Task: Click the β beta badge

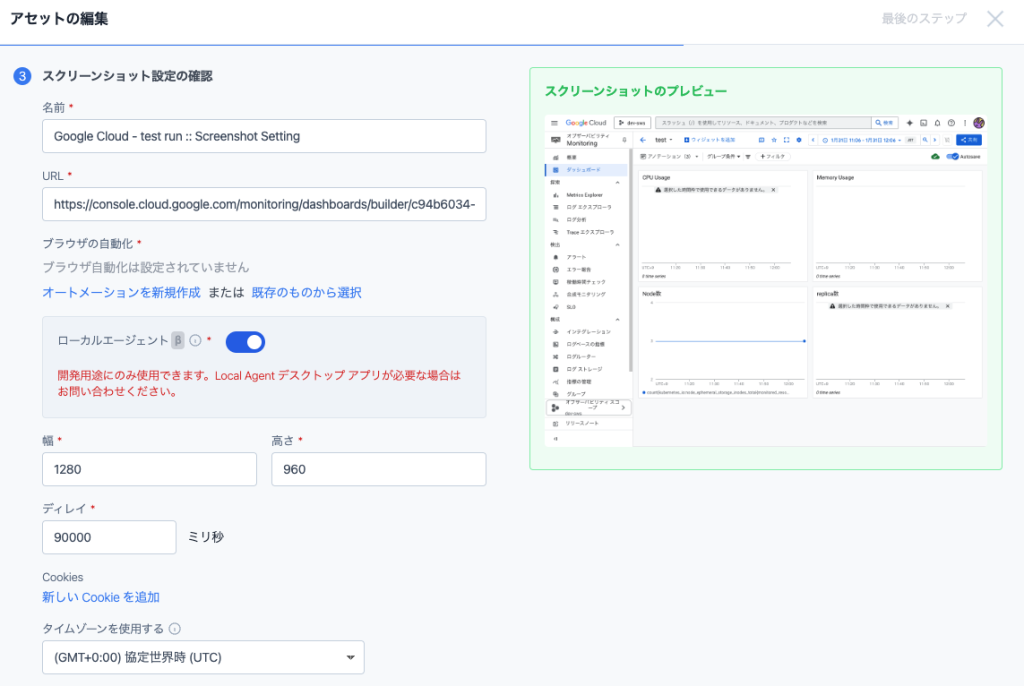Action: (x=178, y=340)
